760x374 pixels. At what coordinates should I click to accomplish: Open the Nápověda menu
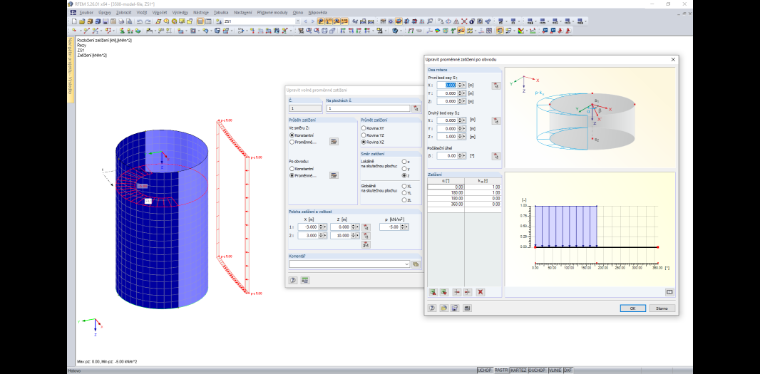tap(317, 12)
